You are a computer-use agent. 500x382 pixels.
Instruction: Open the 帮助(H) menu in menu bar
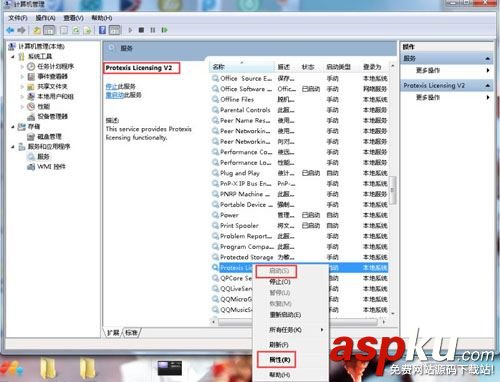[x=102, y=18]
